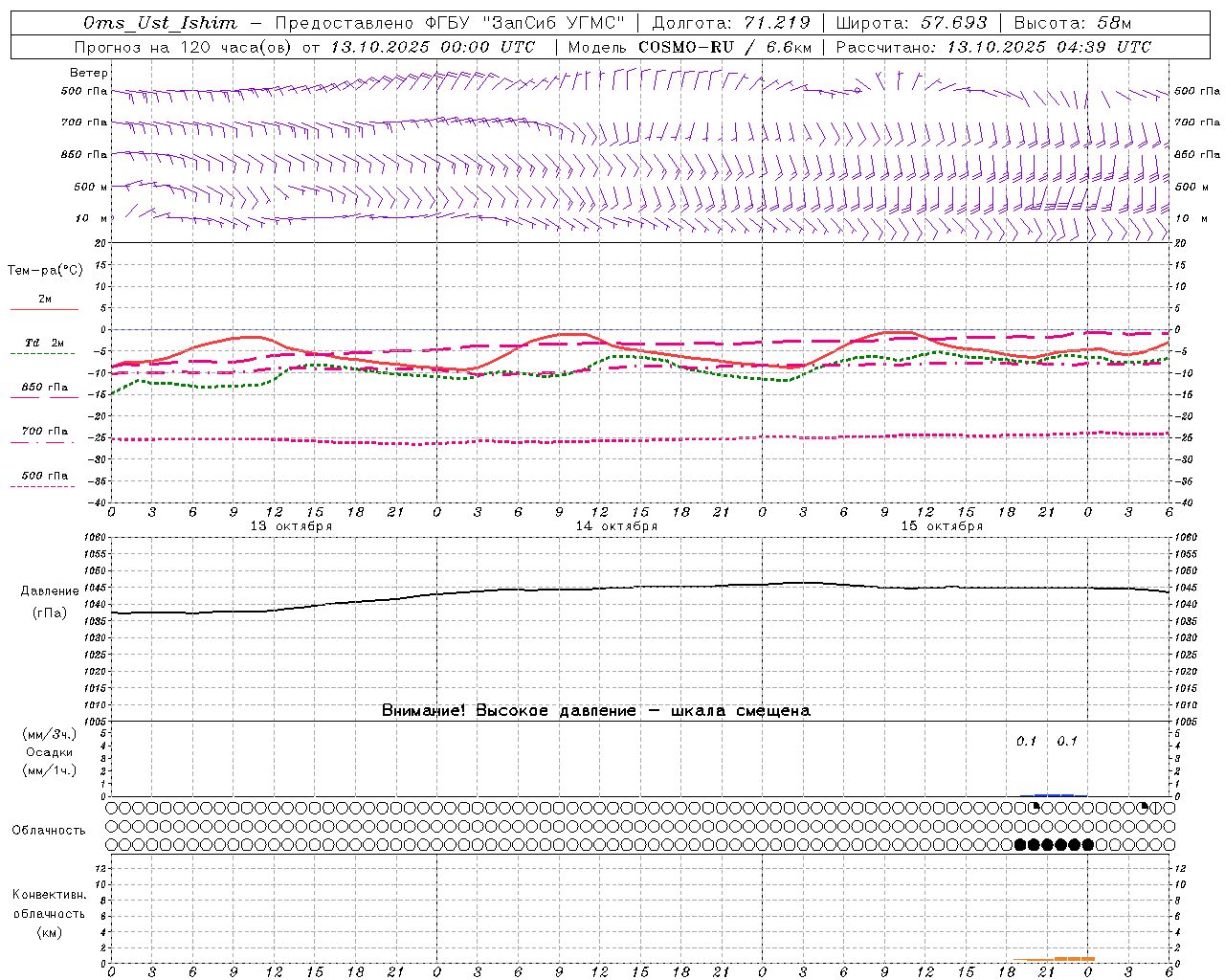Image resolution: width=1225 pixels, height=980 pixels.
Task: Click the 14 октября date label
Action: (x=616, y=526)
